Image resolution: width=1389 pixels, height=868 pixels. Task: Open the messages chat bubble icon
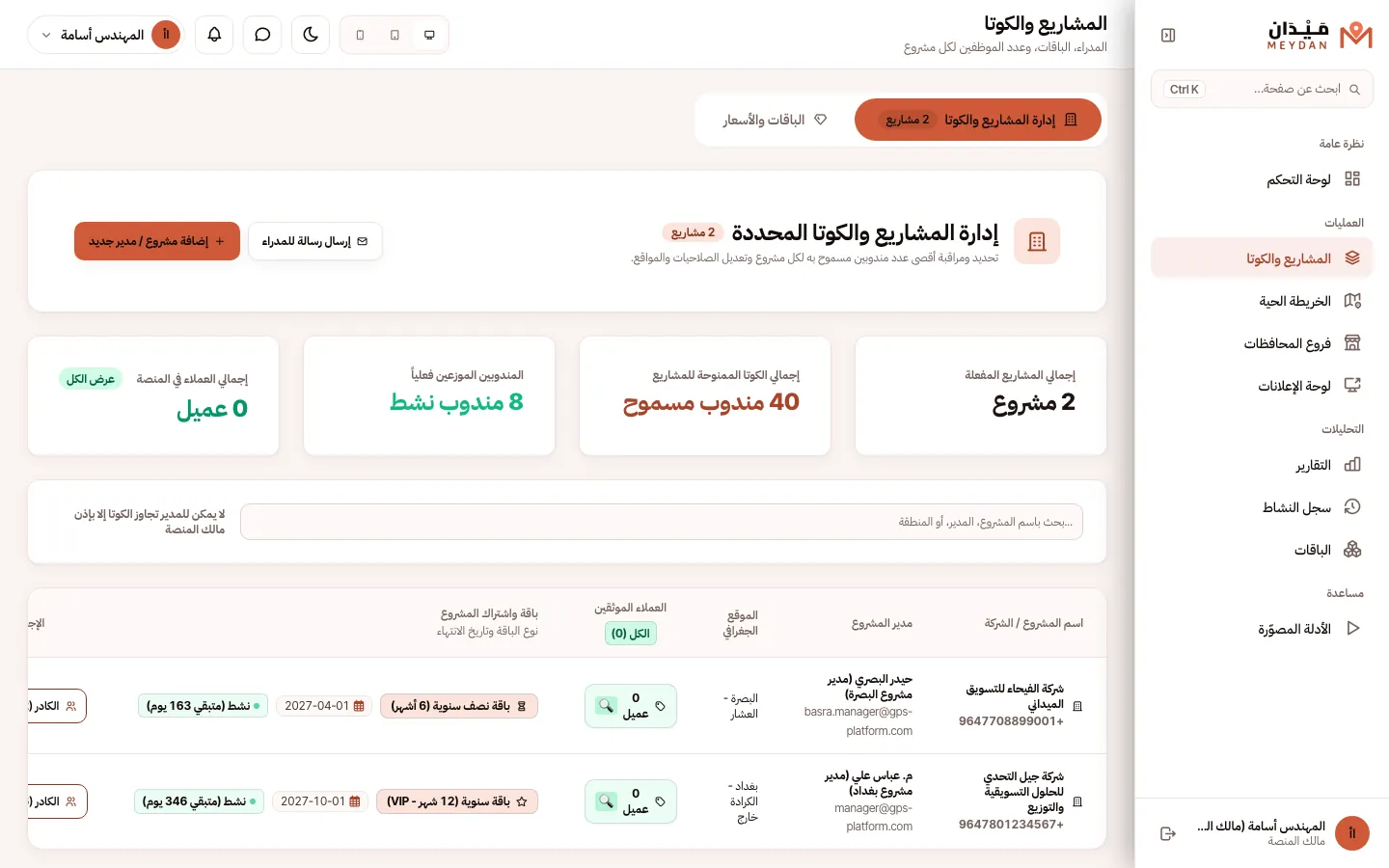click(262, 35)
